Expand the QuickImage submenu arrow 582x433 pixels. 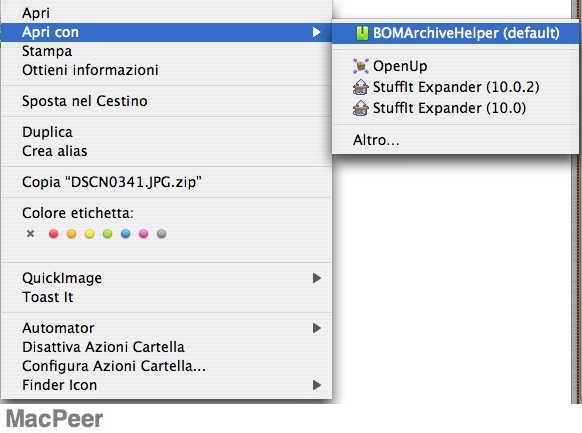317,278
